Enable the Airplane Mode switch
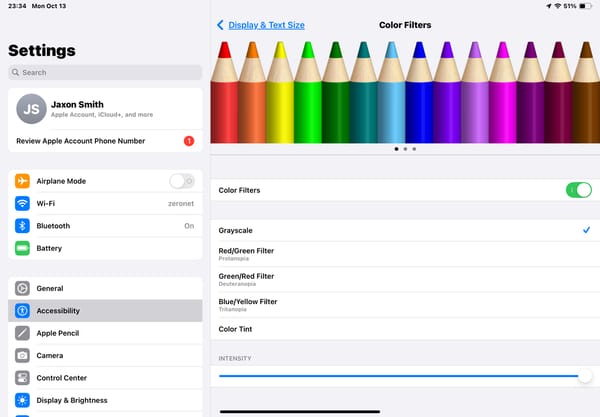600x417 pixels. [x=182, y=181]
